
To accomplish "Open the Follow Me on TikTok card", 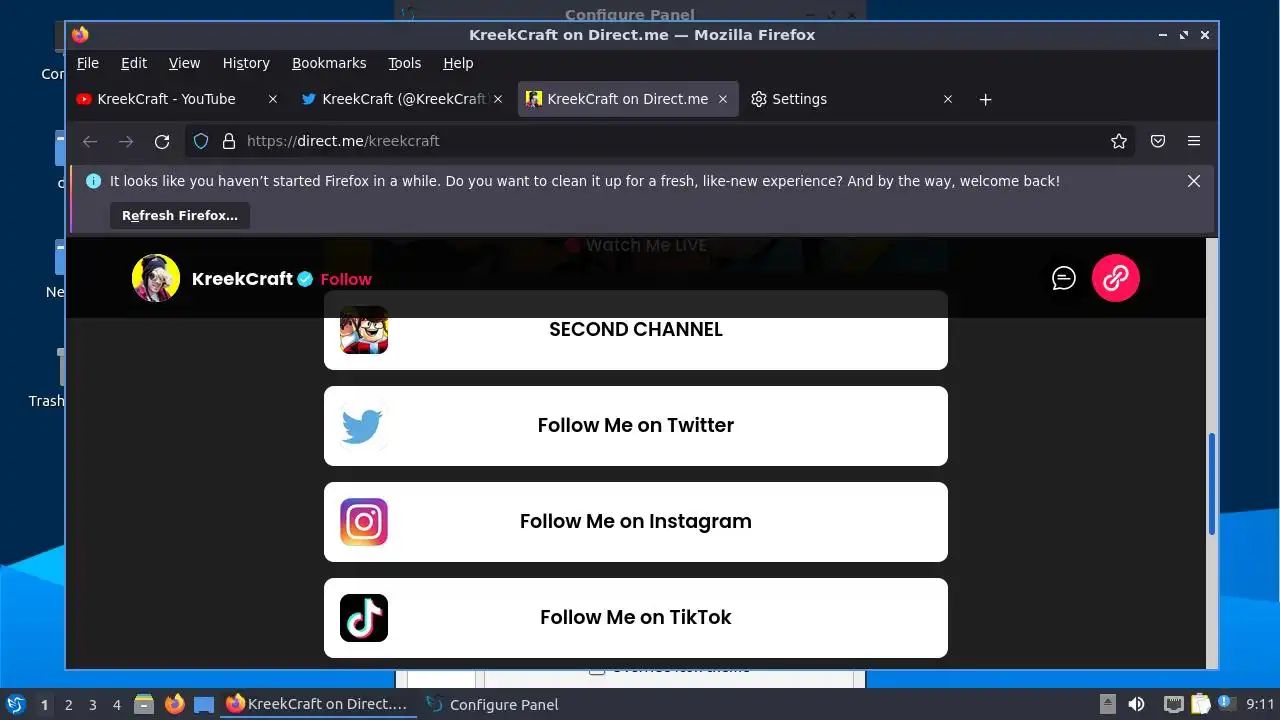I will 636,618.
